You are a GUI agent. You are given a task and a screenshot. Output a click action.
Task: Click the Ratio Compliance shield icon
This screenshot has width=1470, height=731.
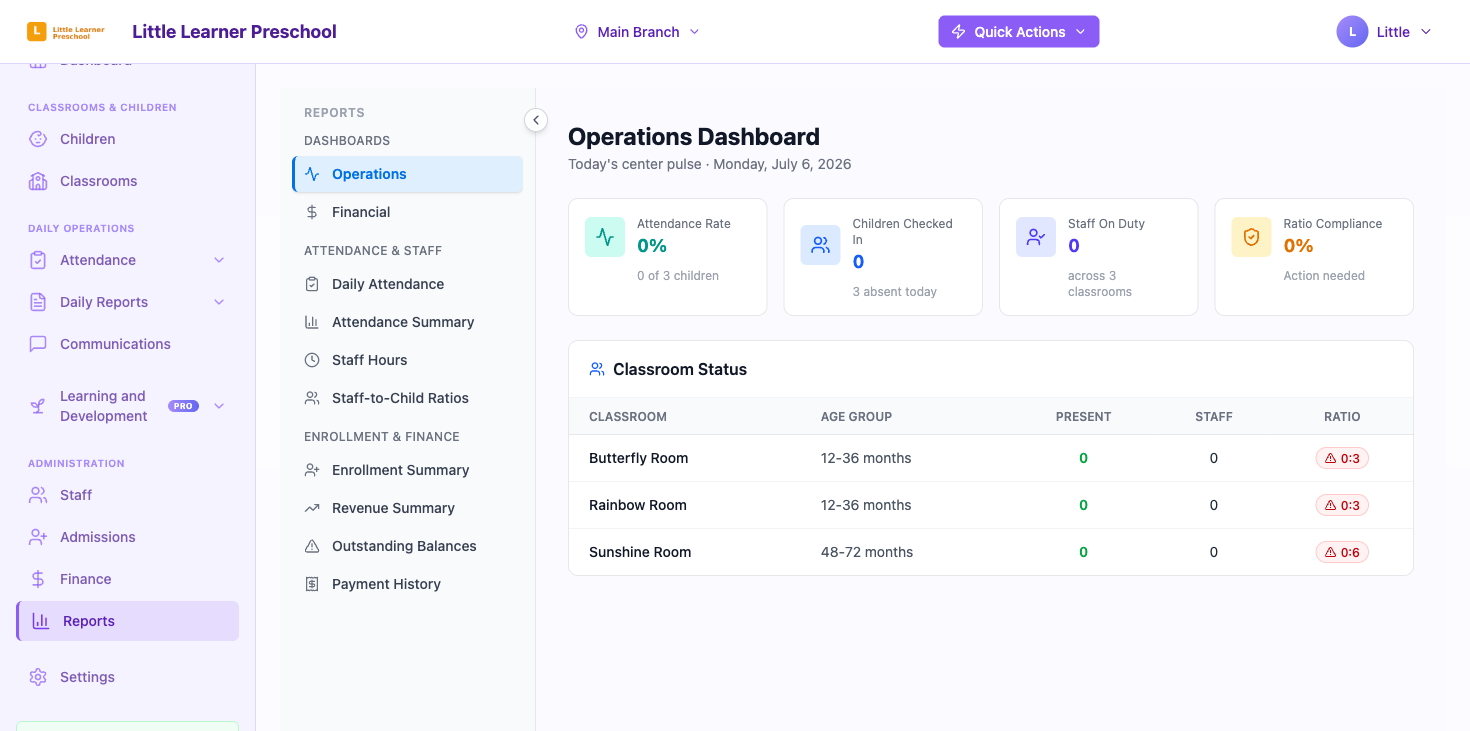point(1251,237)
